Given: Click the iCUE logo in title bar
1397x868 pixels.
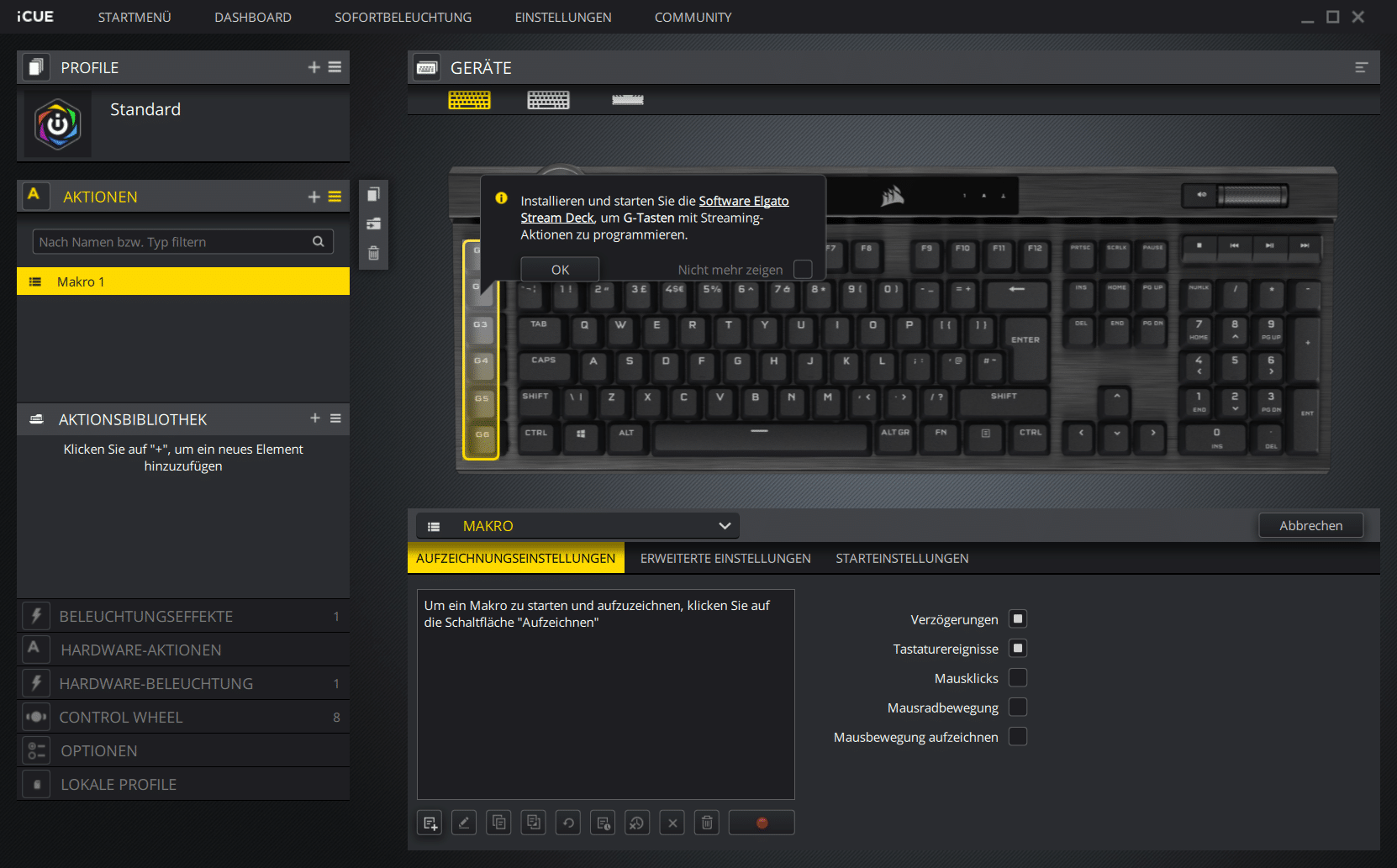Looking at the screenshot, I should tap(35, 17).
